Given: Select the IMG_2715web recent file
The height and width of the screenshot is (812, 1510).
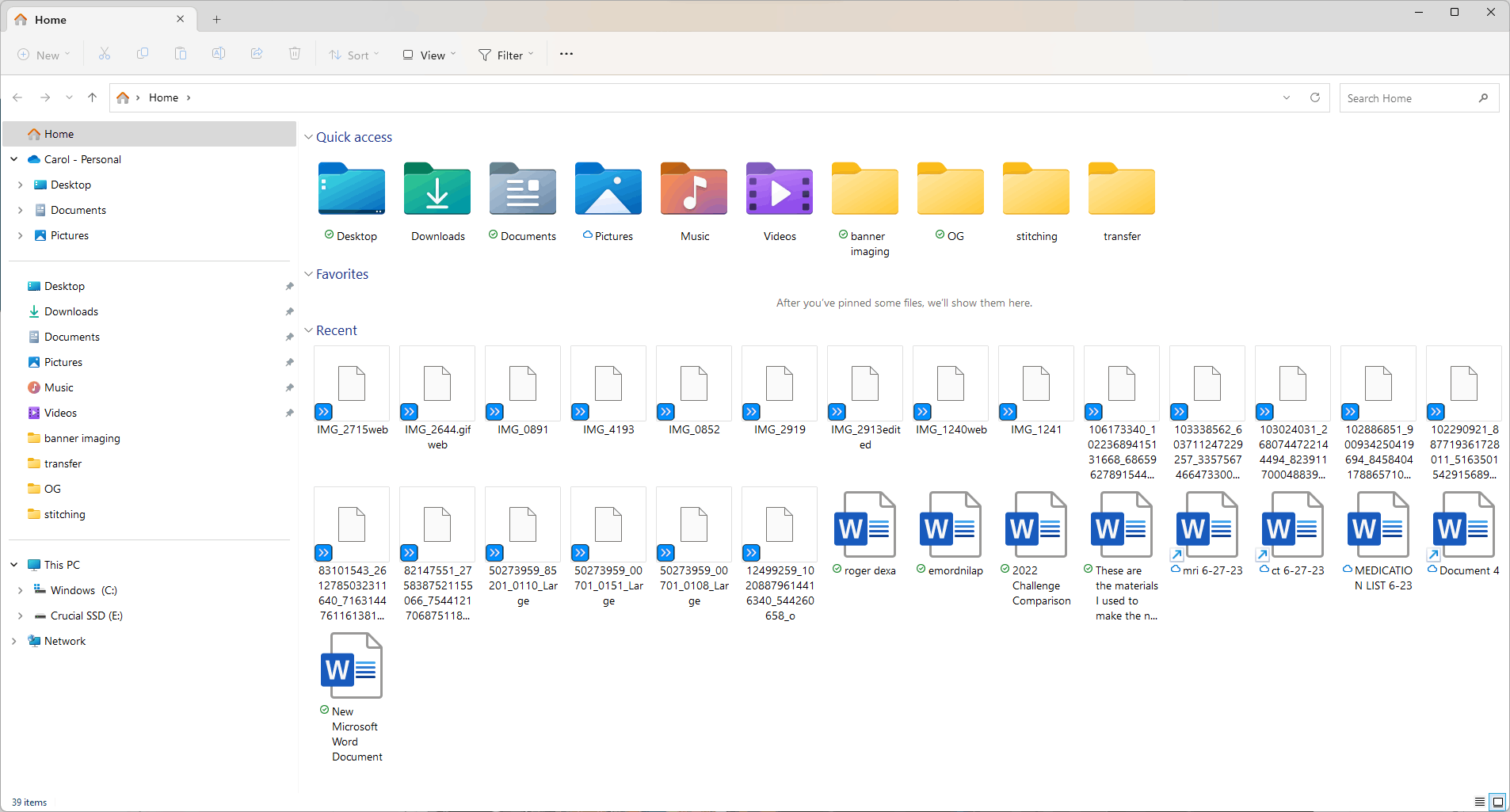Looking at the screenshot, I should [x=352, y=391].
